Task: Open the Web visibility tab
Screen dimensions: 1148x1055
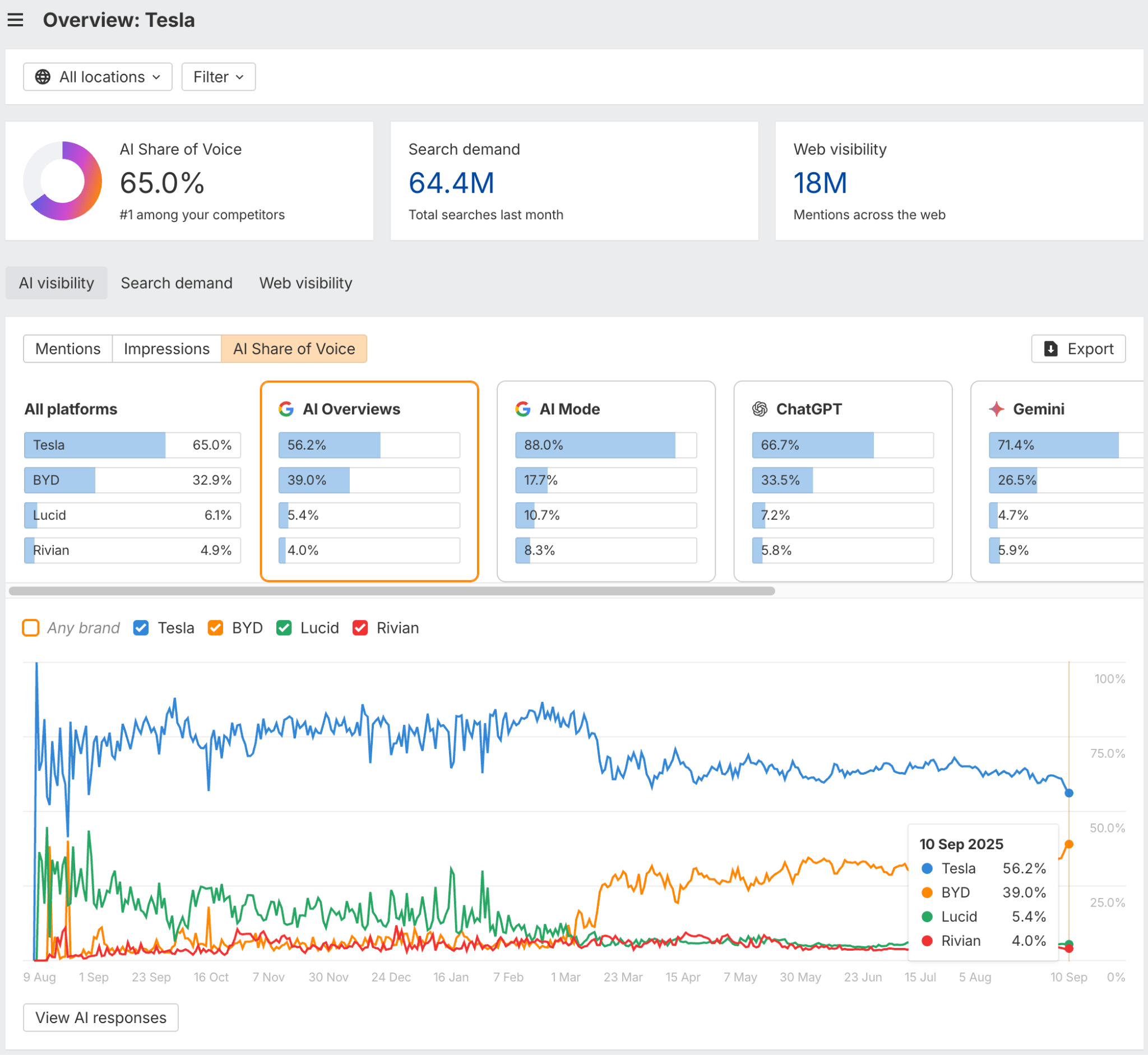Action: 305,283
